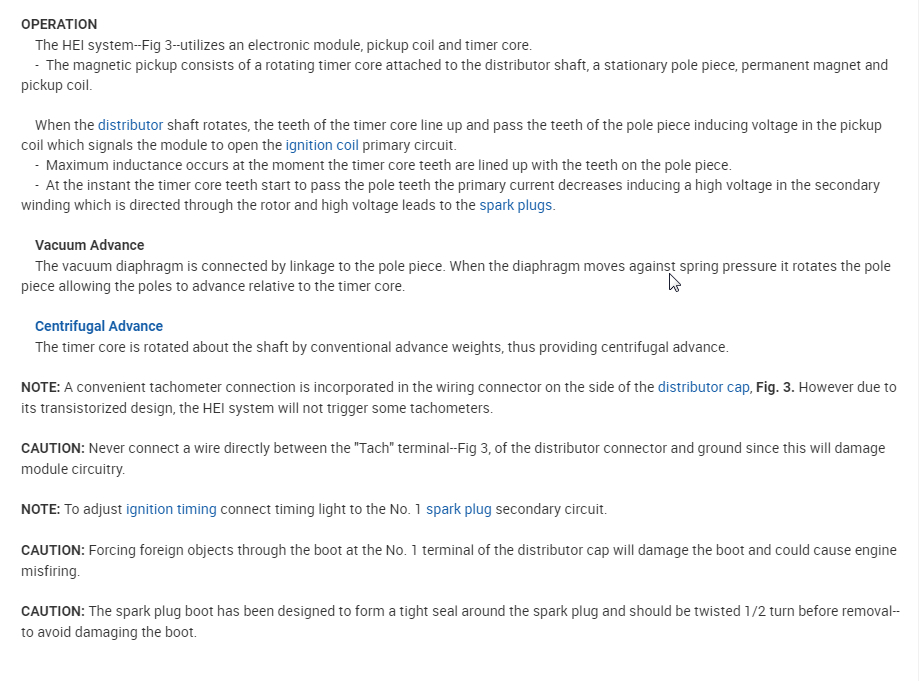This screenshot has height=681, width=919.
Task: Follow the "distributor cap" link
Action: [x=703, y=387]
